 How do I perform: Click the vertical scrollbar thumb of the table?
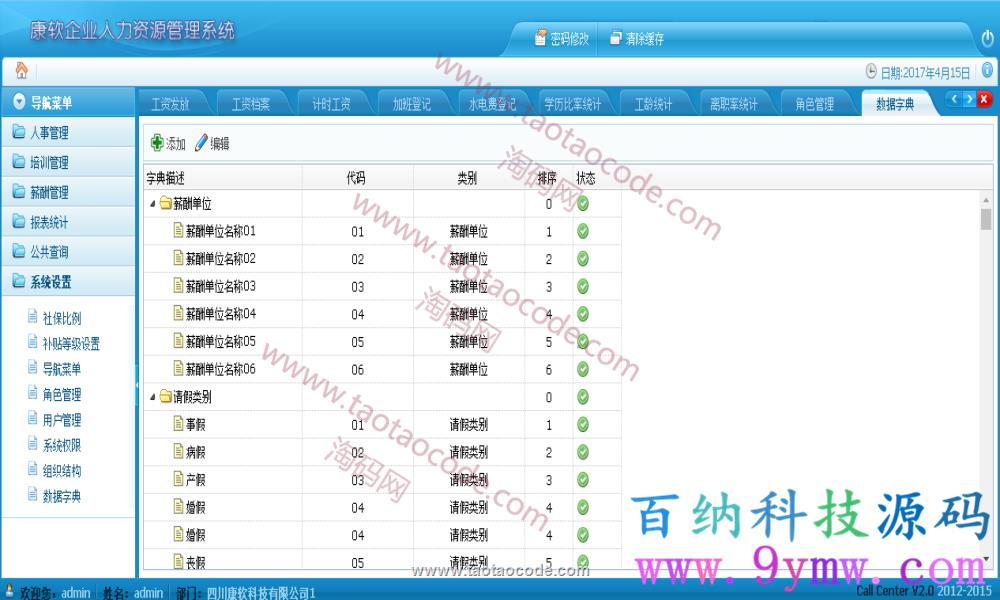coord(986,219)
